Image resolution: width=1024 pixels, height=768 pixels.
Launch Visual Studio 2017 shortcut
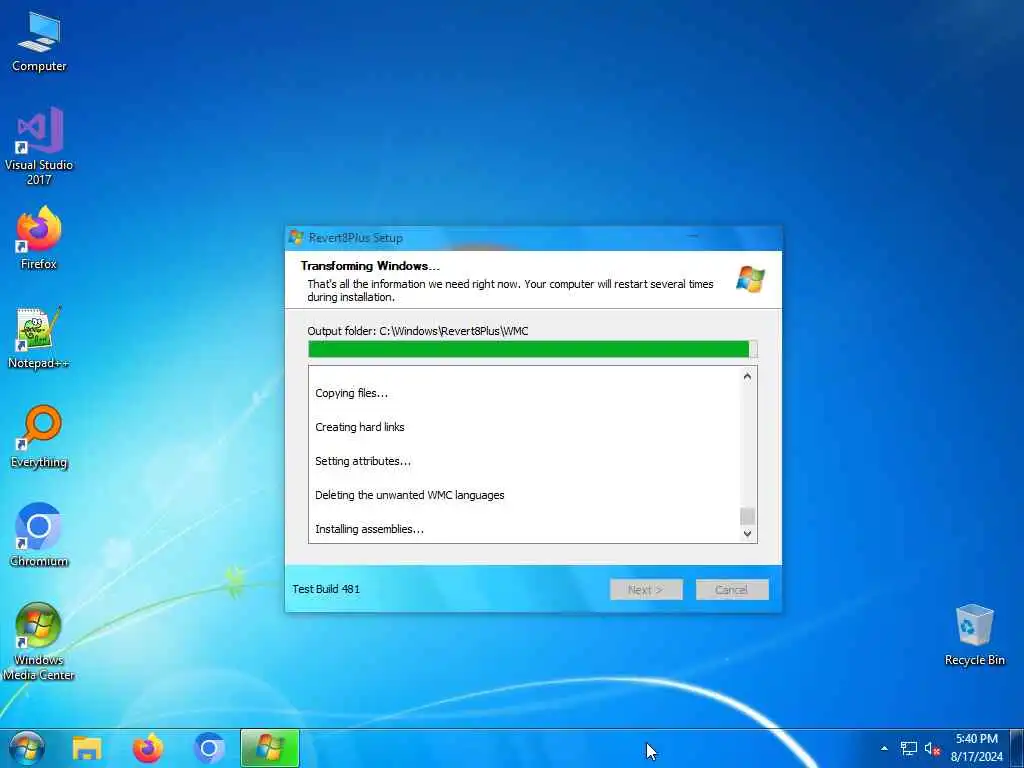point(39,146)
